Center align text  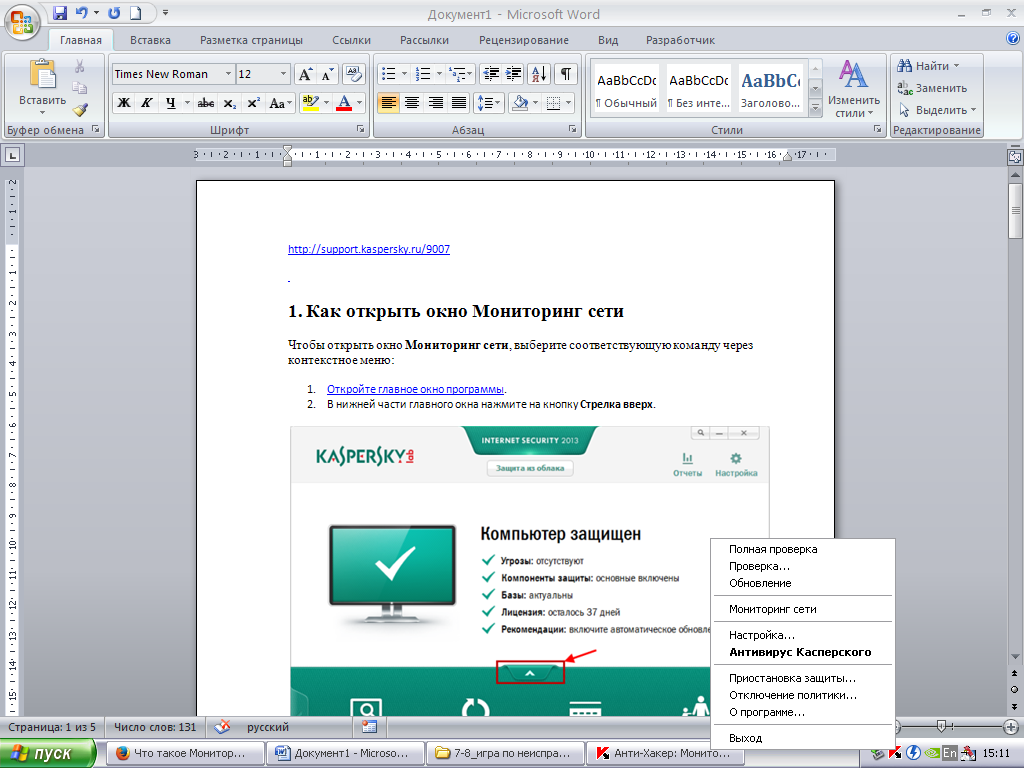coord(411,103)
